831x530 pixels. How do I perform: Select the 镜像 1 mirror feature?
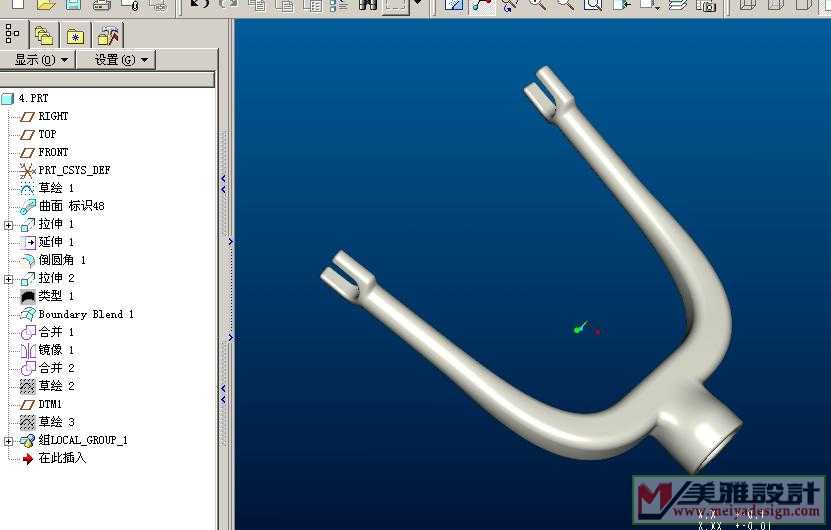point(56,350)
